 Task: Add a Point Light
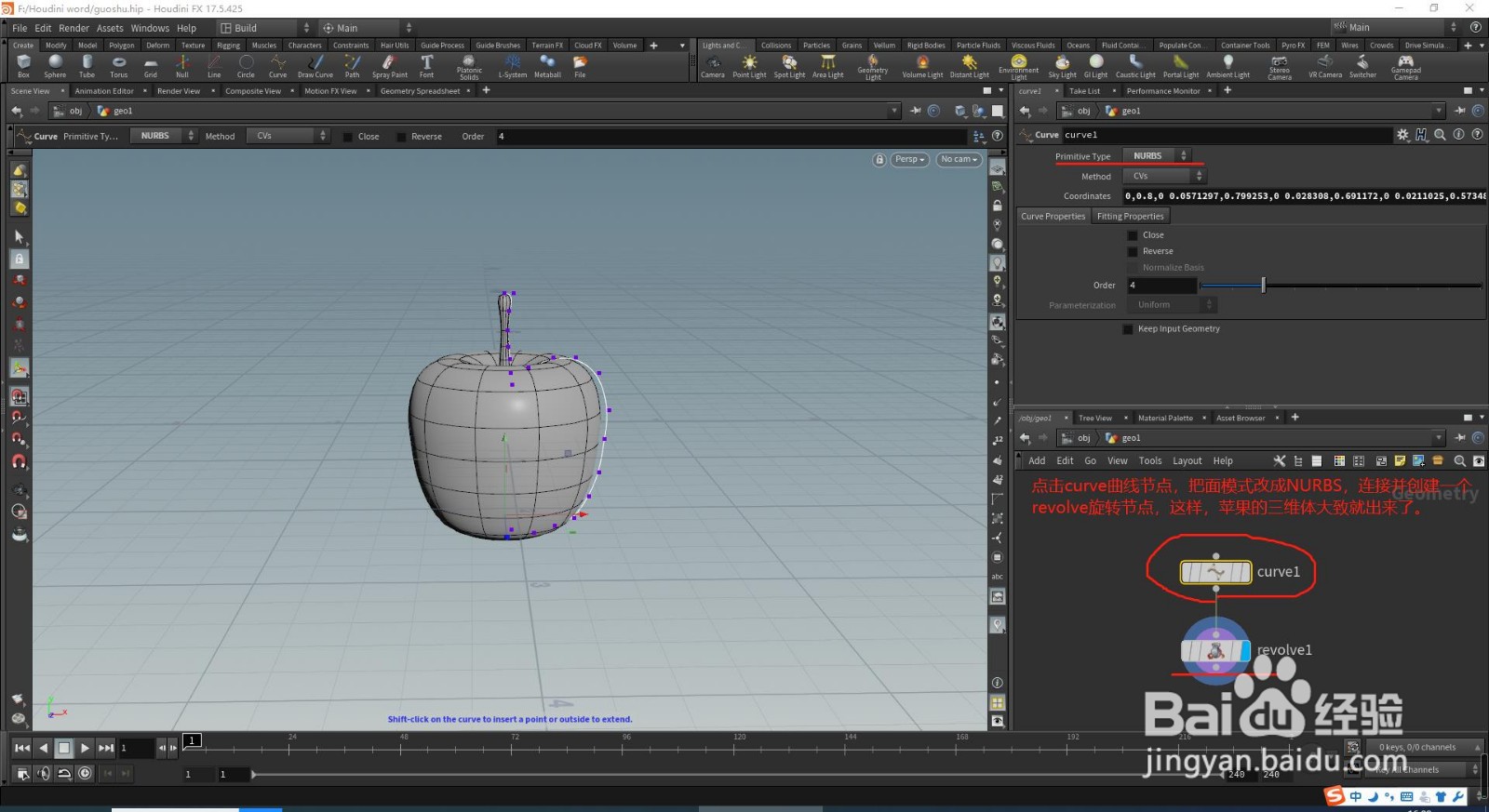[749, 66]
